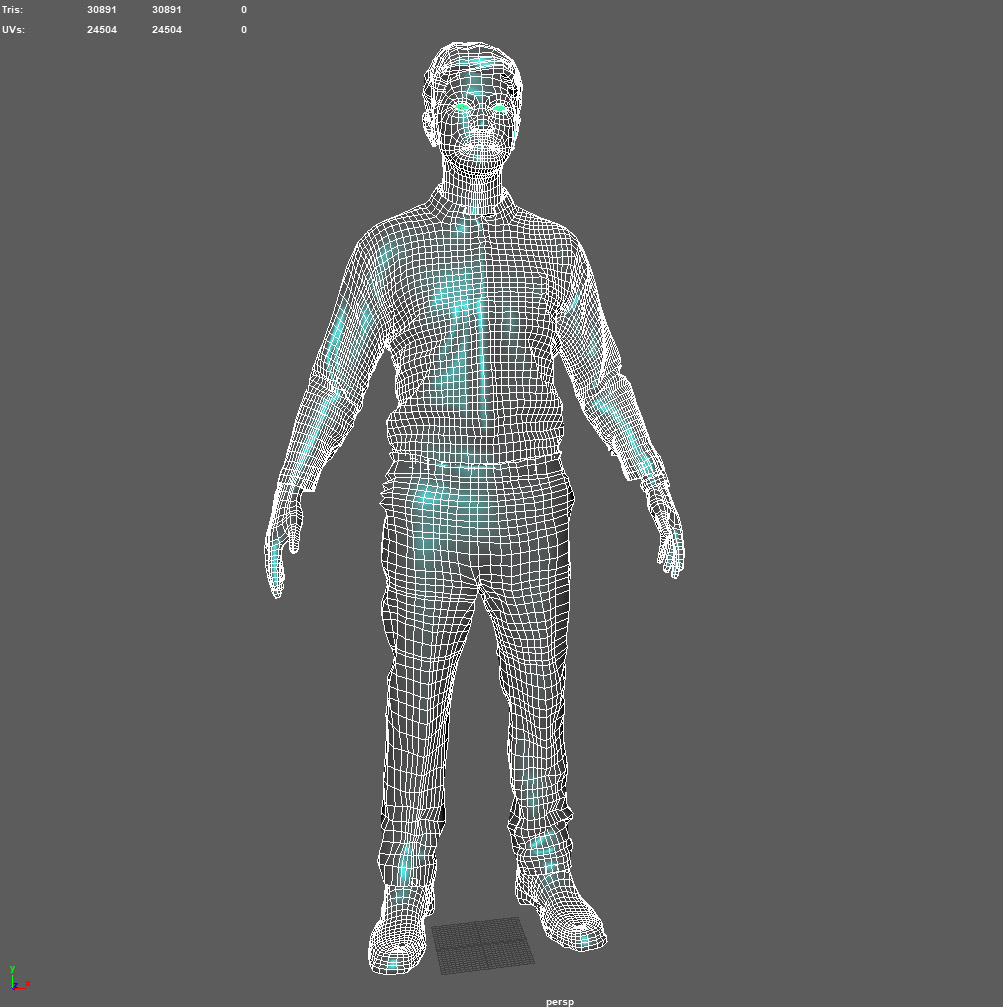Click the 'UVs:' heads-up display label

coord(13,30)
